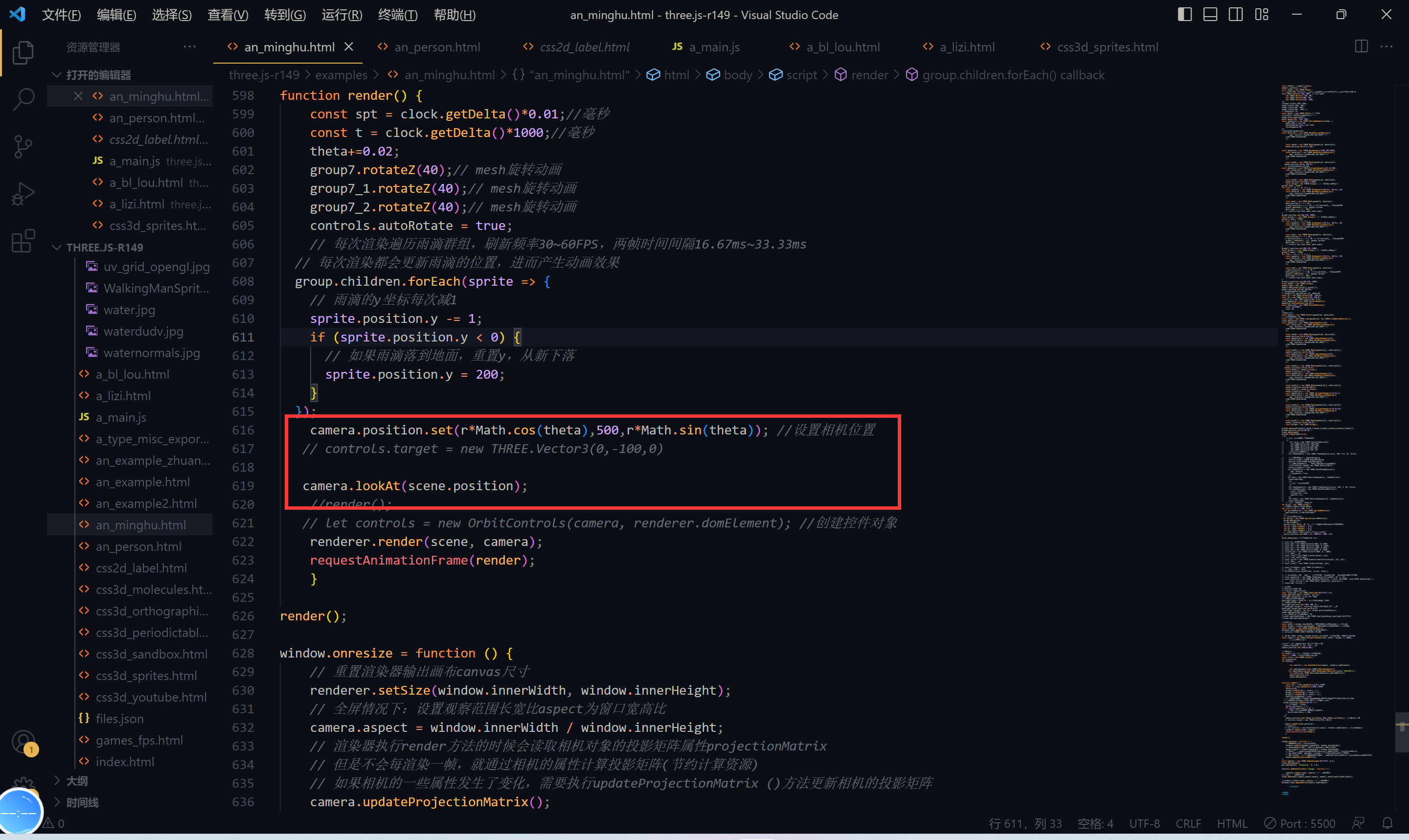Toggle the primary side bar layout button
Viewport: 1409px width, 840px height.
1184,15
